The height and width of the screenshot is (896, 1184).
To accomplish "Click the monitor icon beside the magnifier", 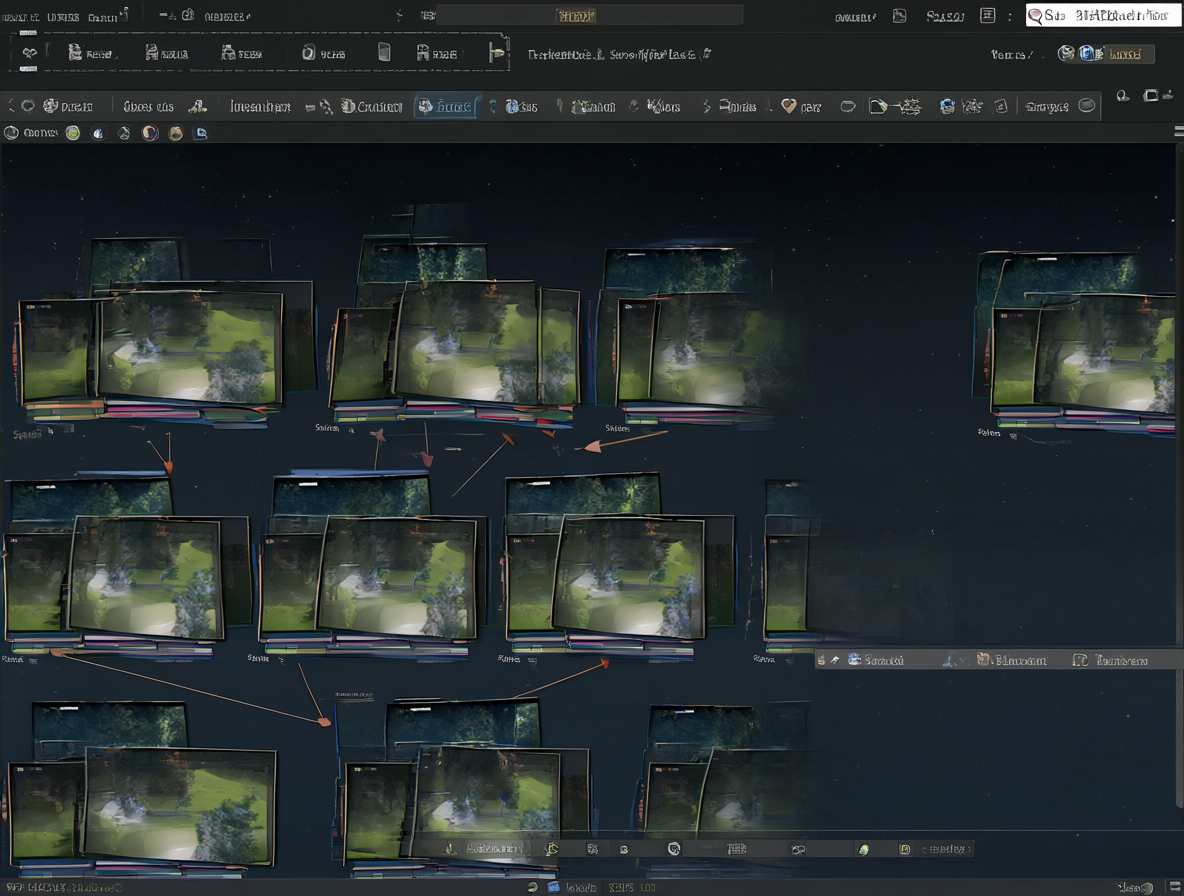I will [x=1151, y=96].
